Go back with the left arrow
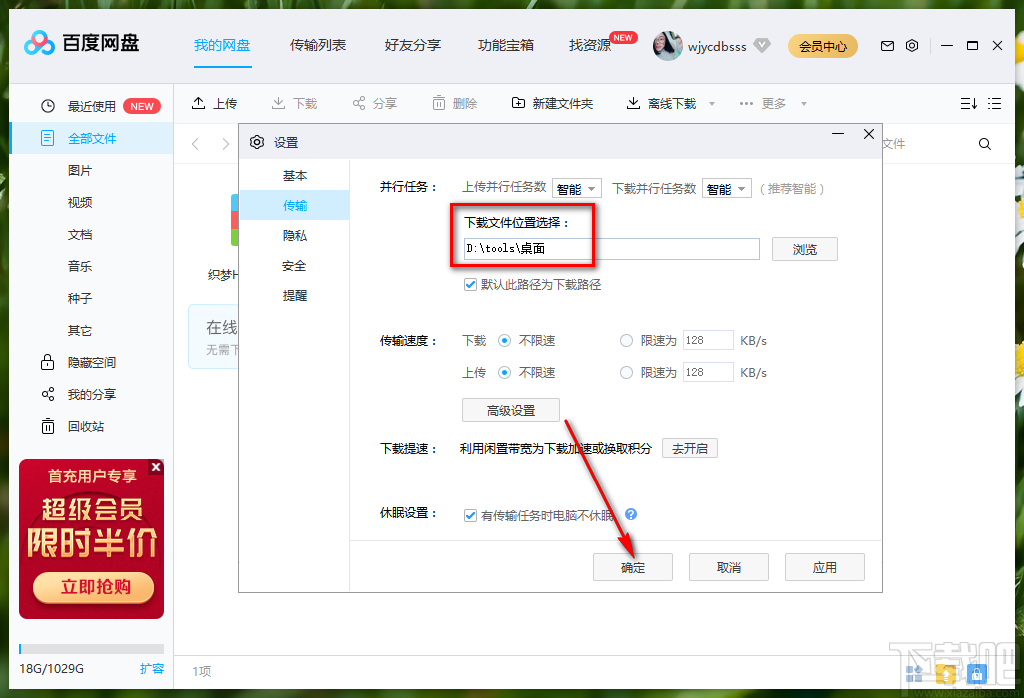Image resolution: width=1024 pixels, height=698 pixels. tap(195, 144)
